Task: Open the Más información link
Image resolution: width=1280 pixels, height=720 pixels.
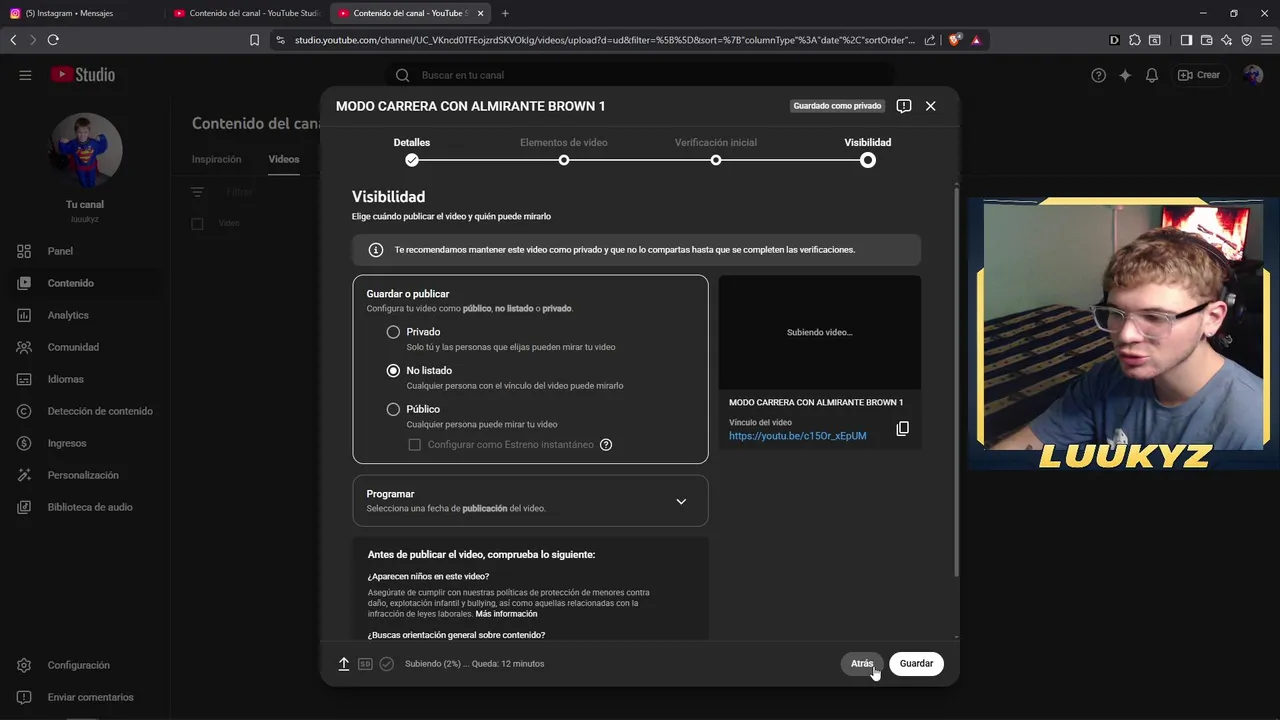Action: [506, 614]
